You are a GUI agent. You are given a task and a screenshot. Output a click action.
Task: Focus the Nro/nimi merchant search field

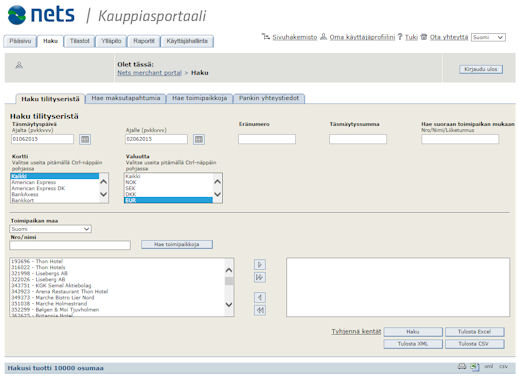(70, 245)
